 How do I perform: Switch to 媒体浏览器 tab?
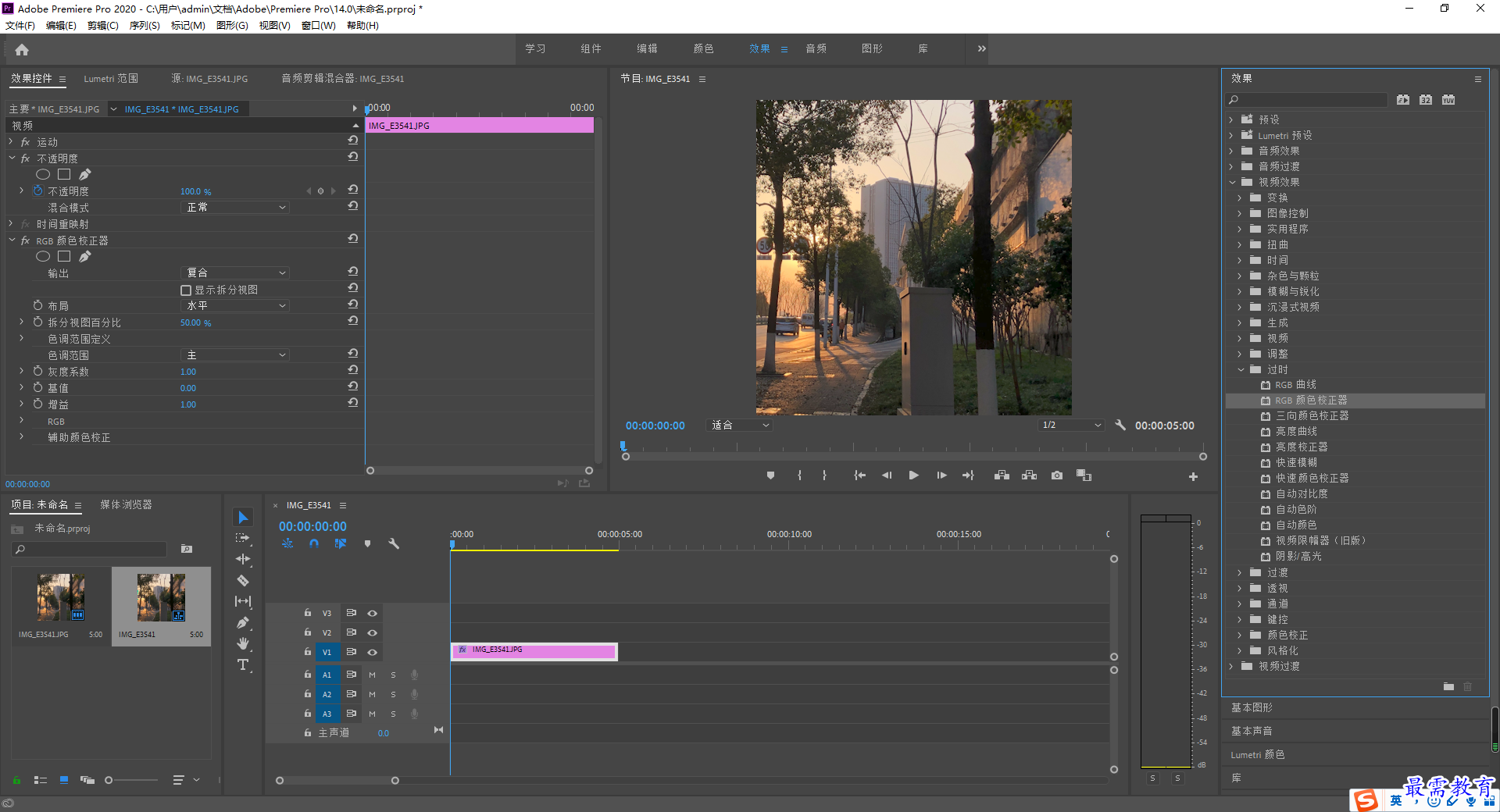126,505
